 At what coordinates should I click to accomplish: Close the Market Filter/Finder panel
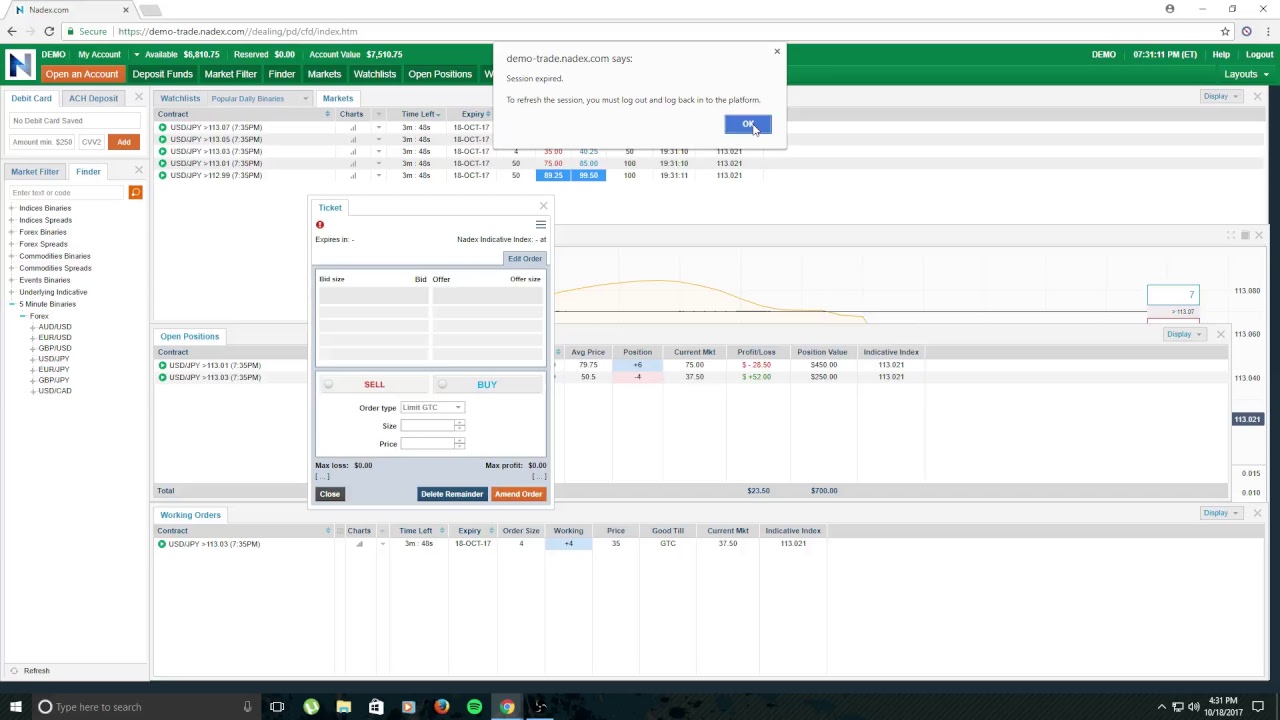click(x=138, y=170)
